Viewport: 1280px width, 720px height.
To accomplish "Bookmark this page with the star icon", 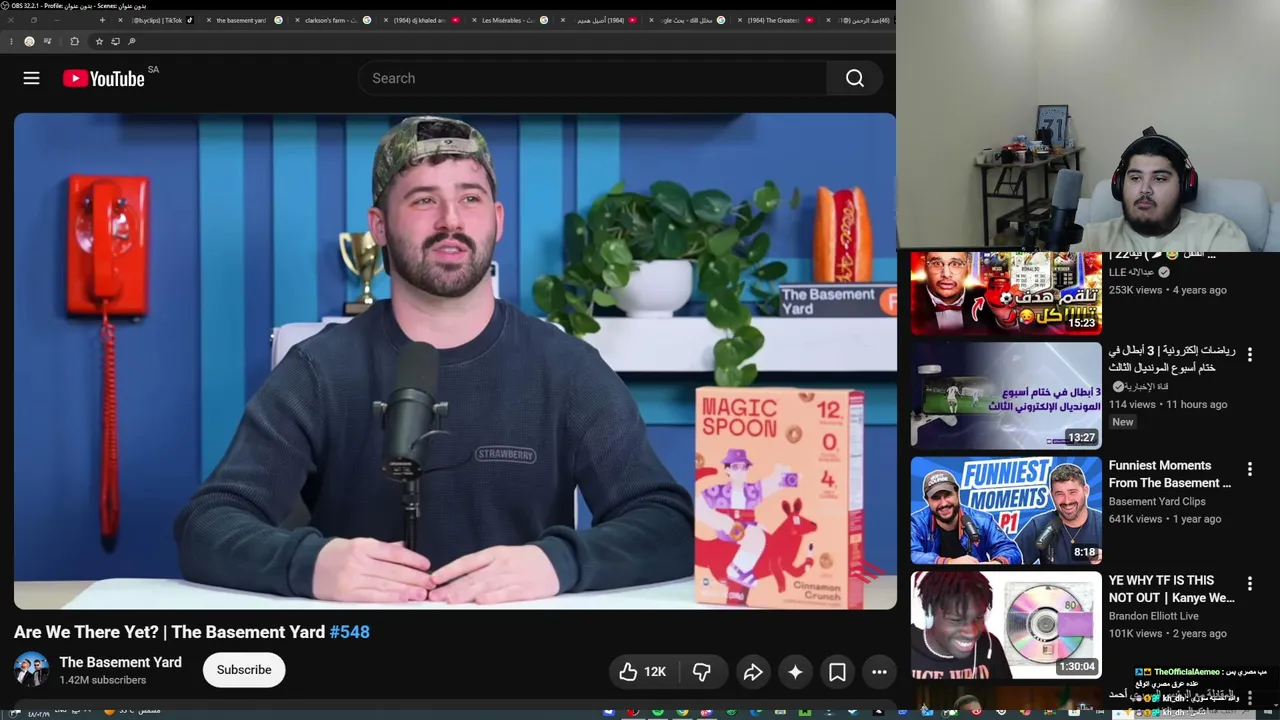I will pos(99,41).
